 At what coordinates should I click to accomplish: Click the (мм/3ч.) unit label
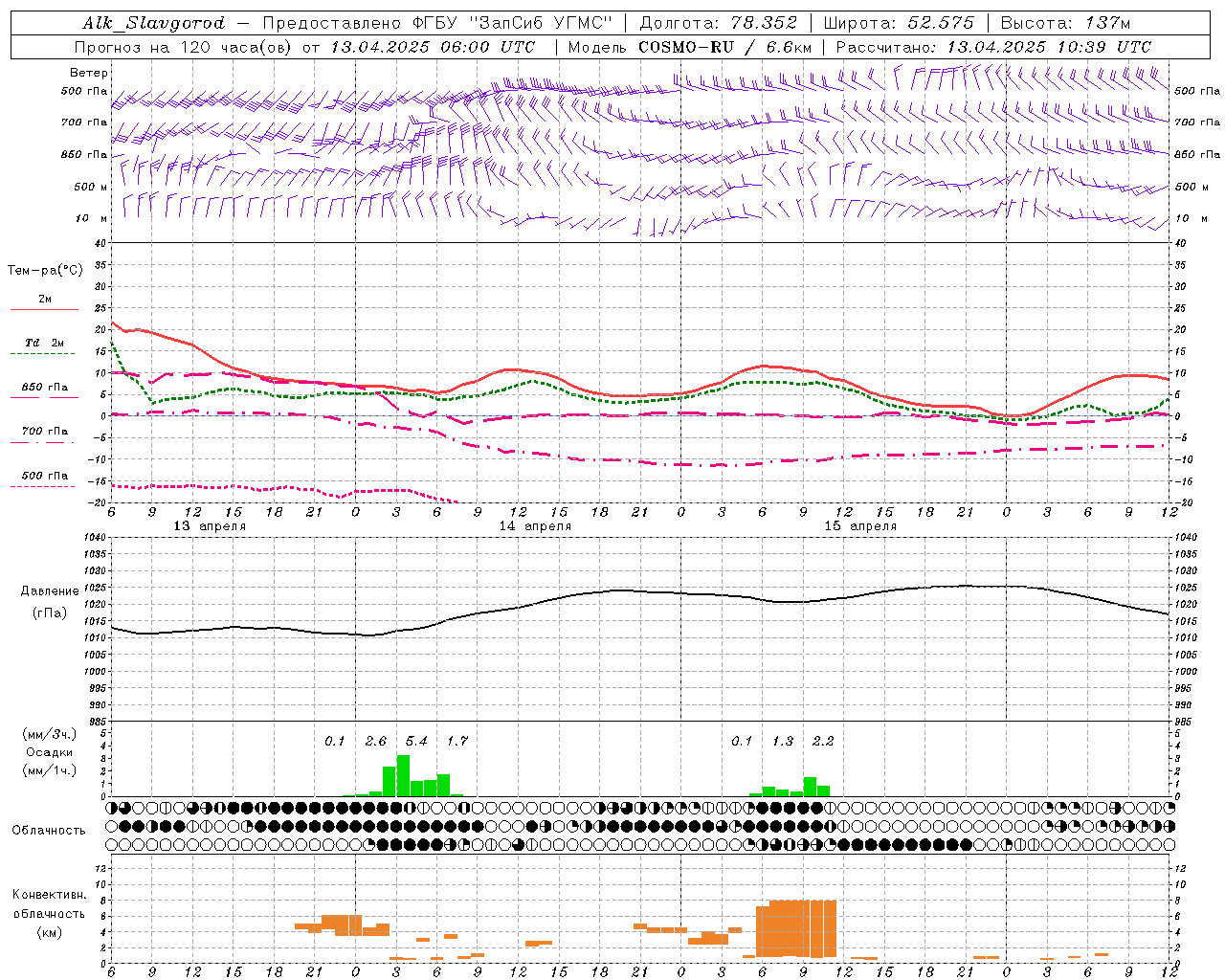click(50, 734)
